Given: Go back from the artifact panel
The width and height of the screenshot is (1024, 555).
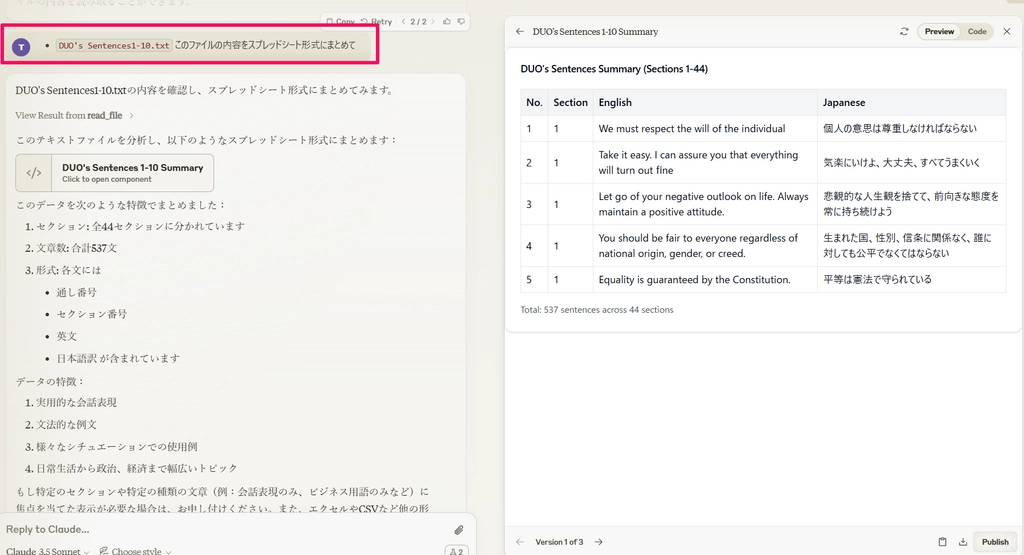Looking at the screenshot, I should (520, 31).
